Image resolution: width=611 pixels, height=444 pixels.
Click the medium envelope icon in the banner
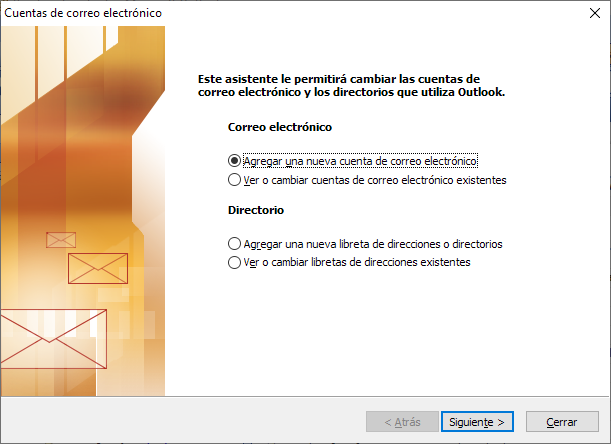[98, 269]
